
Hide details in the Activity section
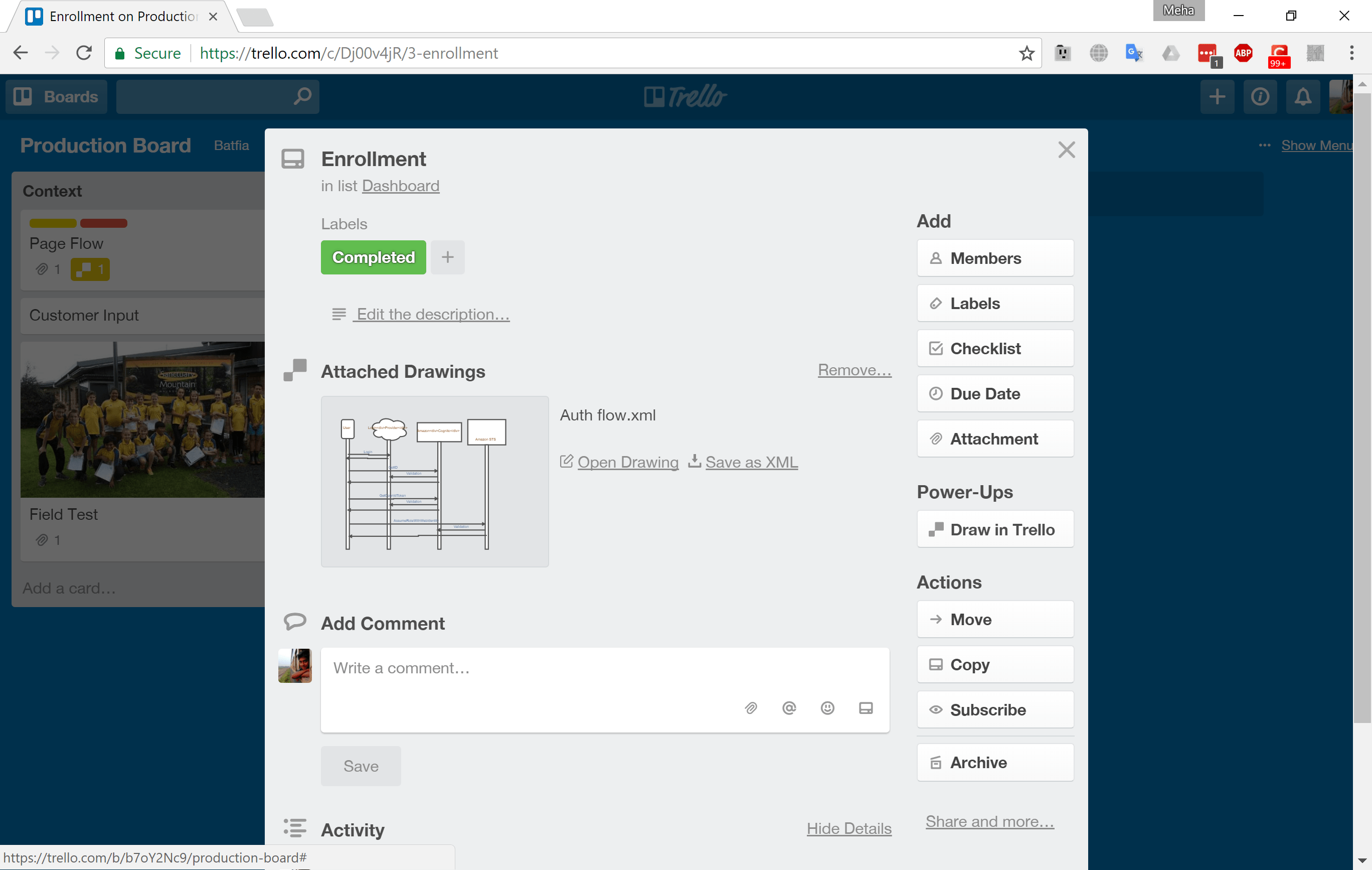pos(848,828)
